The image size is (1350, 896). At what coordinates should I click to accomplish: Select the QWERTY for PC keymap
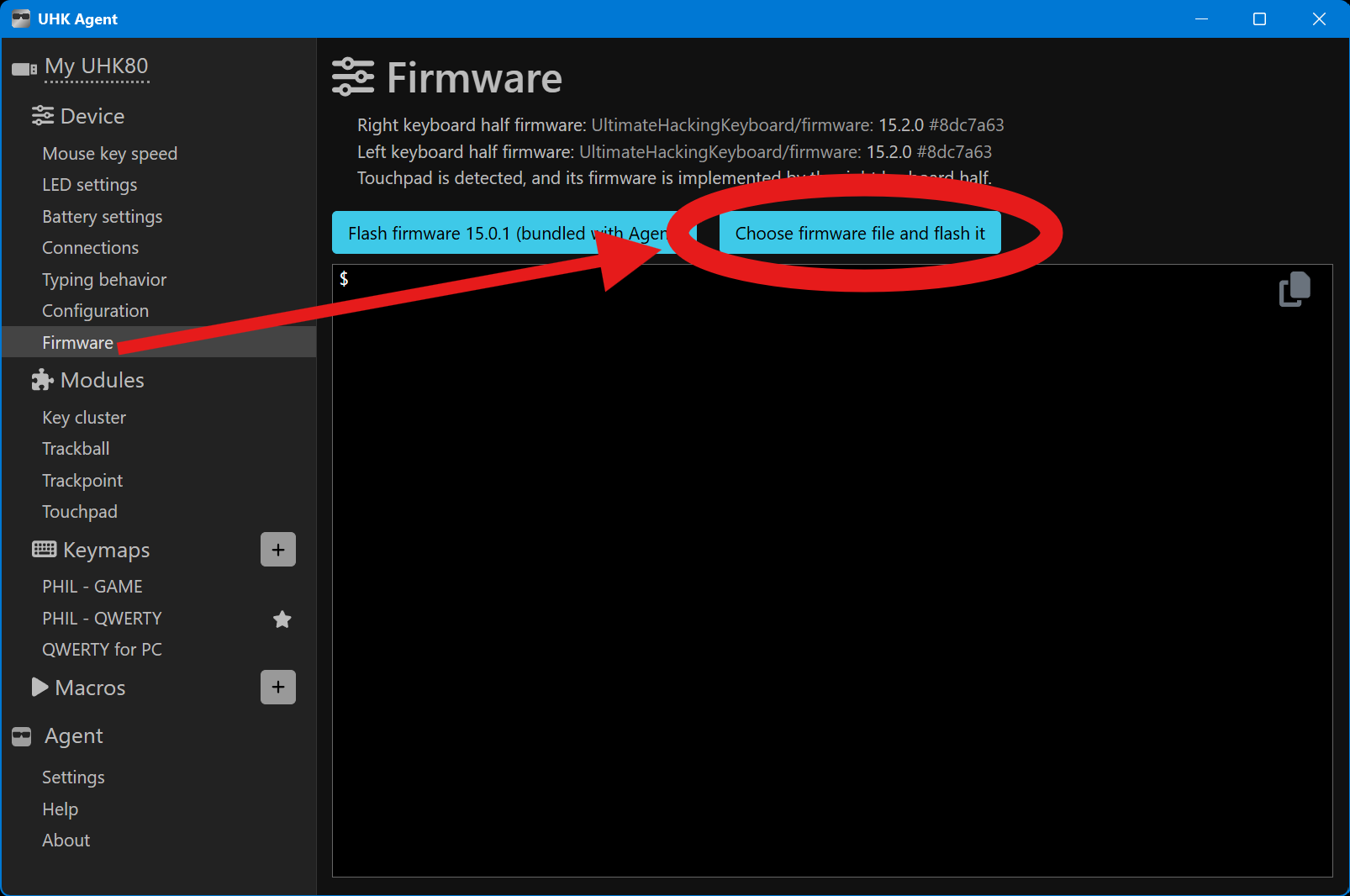point(102,650)
